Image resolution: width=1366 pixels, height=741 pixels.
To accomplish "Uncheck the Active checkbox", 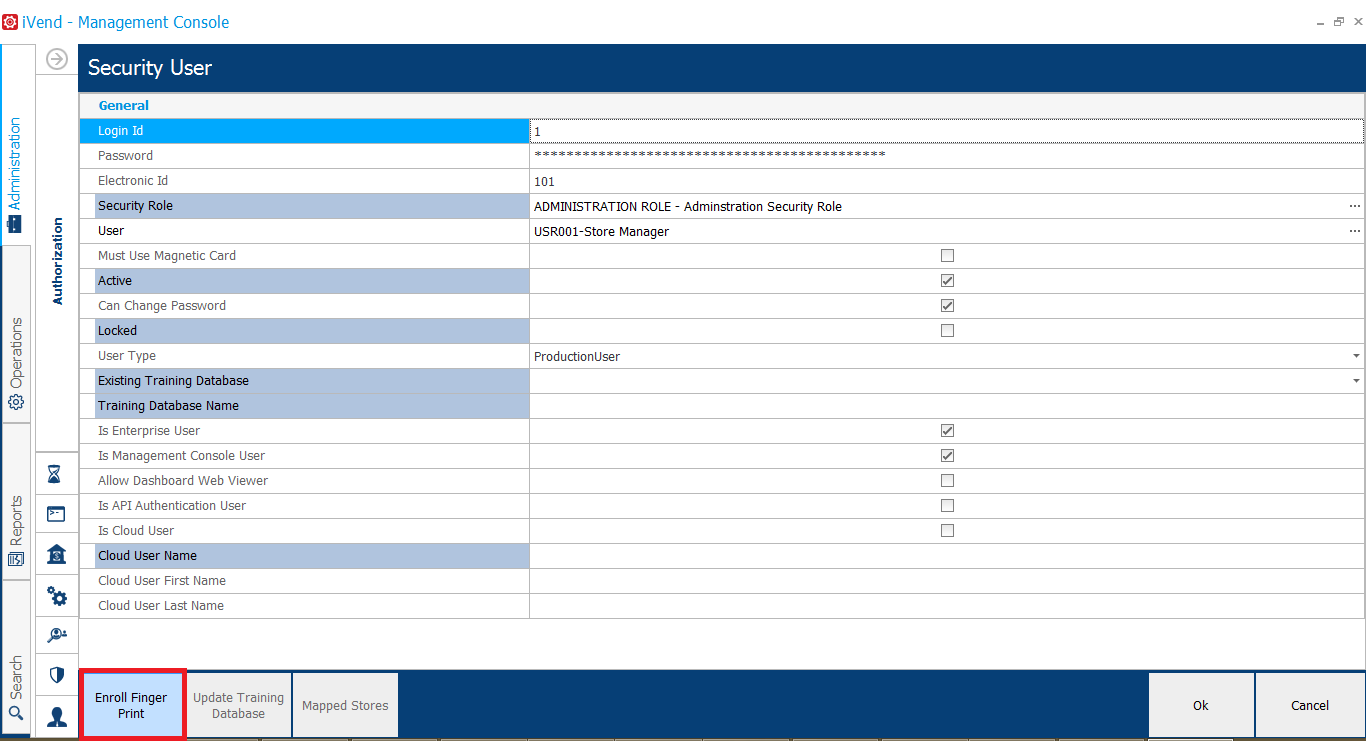I will pos(947,281).
